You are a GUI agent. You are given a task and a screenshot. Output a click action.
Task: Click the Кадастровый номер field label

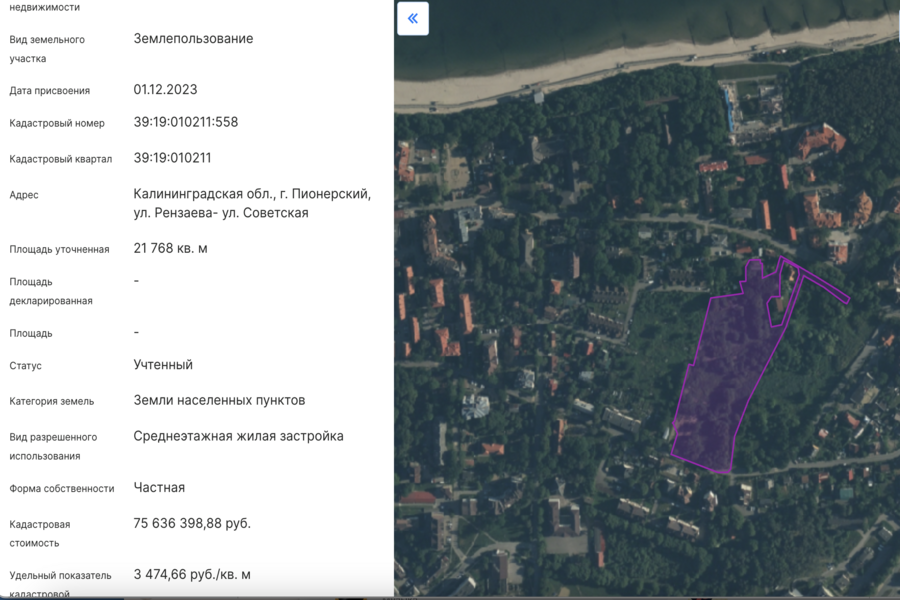point(57,123)
